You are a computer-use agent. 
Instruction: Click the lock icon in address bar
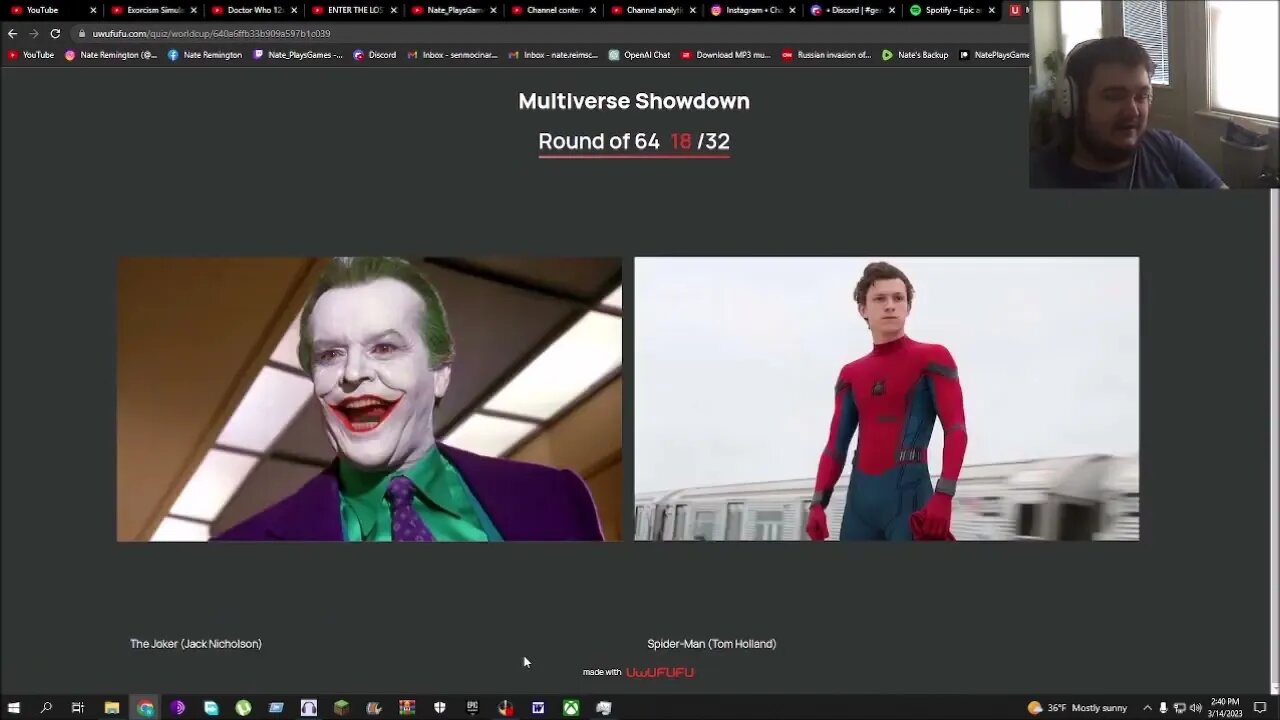(x=82, y=33)
